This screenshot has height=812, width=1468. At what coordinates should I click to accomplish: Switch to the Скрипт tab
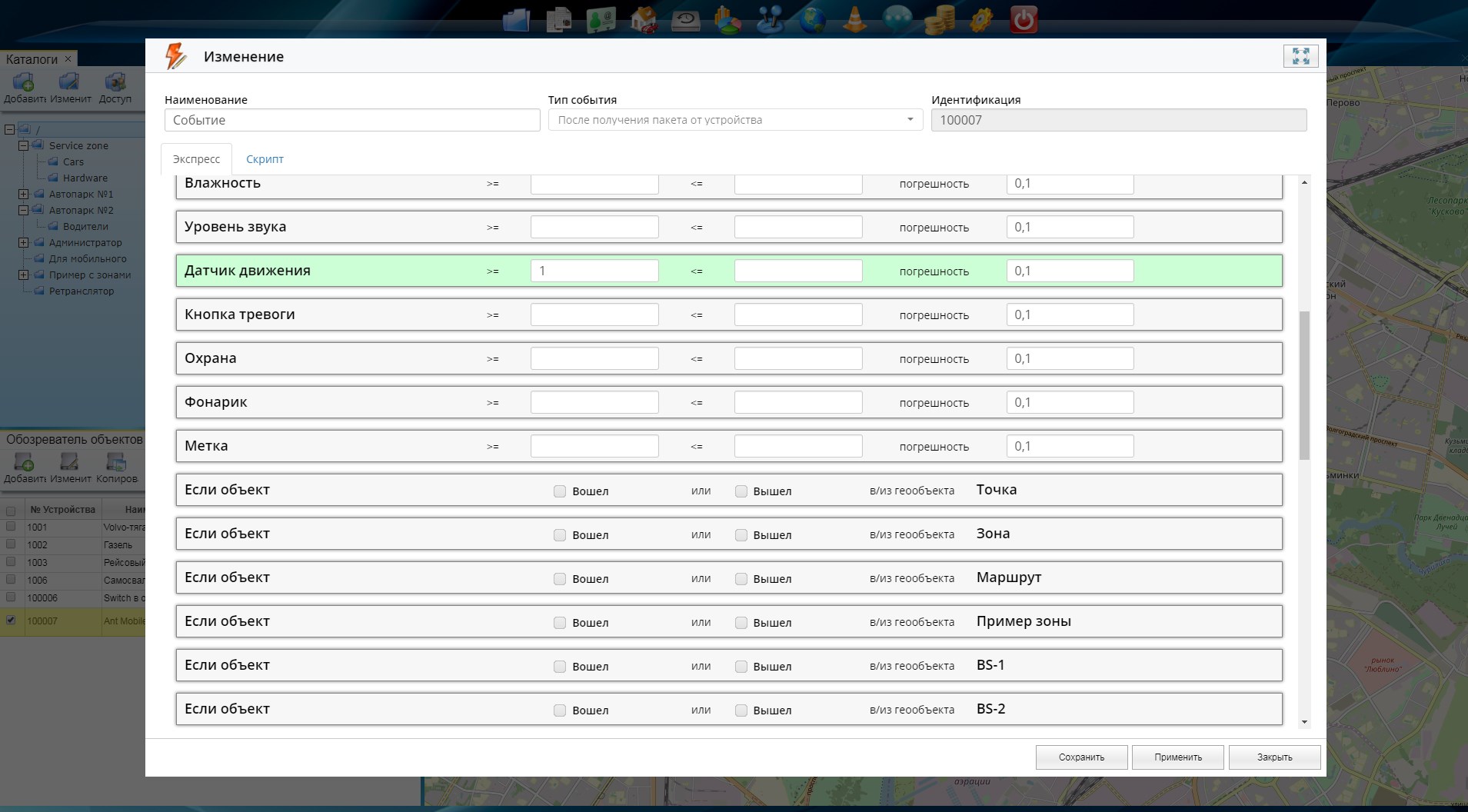[x=265, y=159]
